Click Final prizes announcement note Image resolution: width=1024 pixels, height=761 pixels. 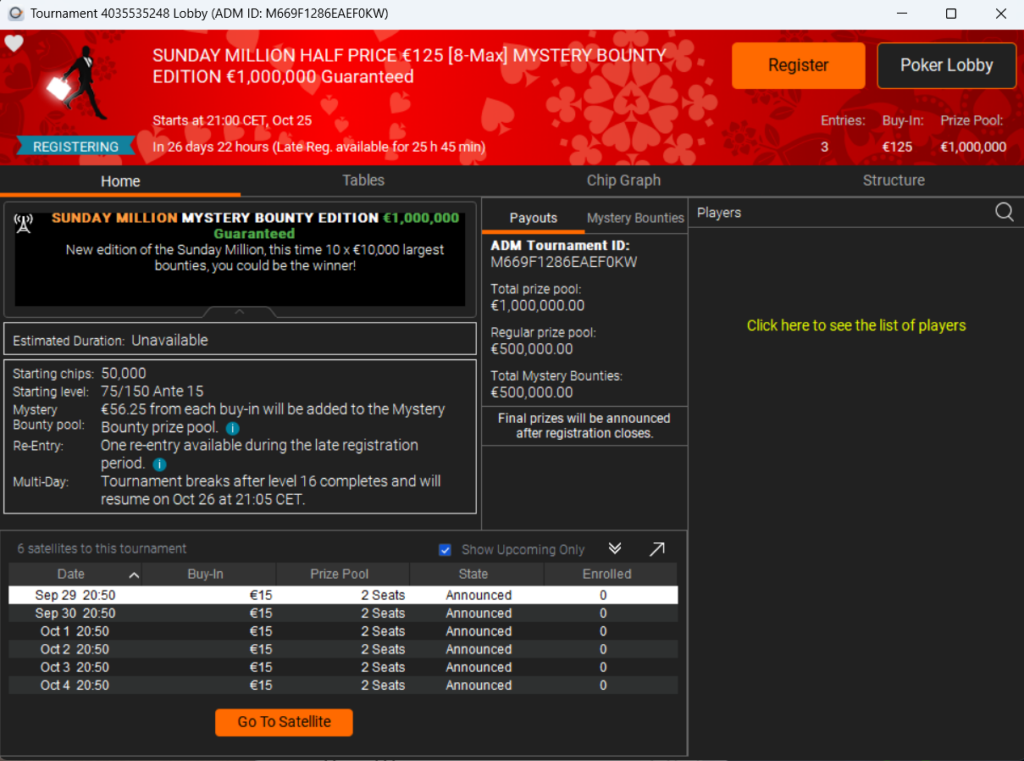584,426
